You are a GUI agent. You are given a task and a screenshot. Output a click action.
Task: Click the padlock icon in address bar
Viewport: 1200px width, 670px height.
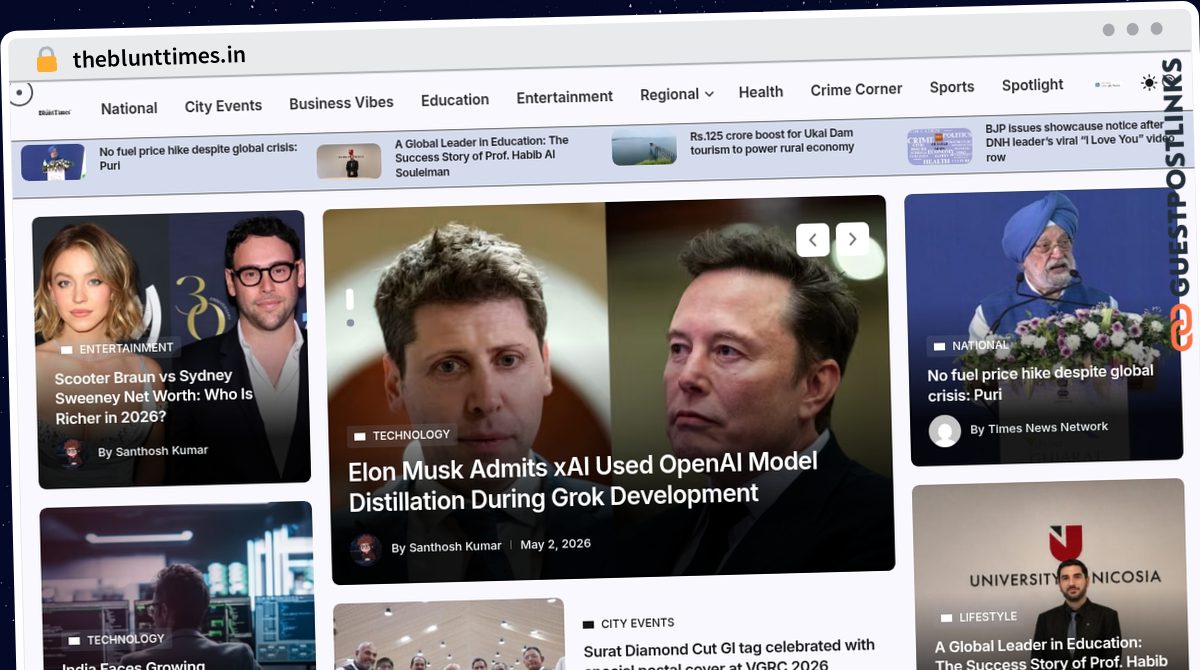coord(46,60)
